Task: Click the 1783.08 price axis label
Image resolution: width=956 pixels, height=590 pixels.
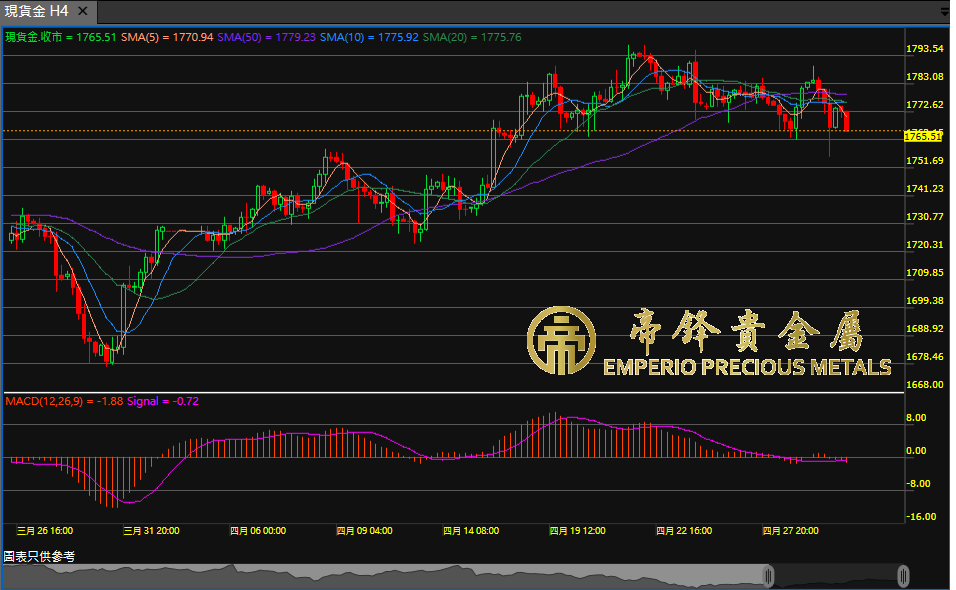Action: [x=924, y=77]
